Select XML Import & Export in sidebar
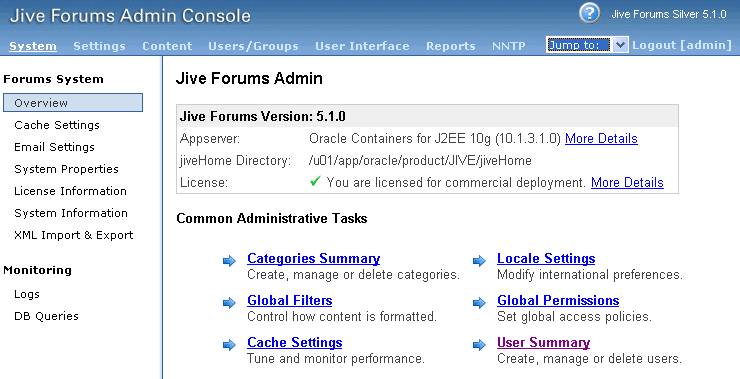Image resolution: width=740 pixels, height=379 pixels. pos(74,235)
